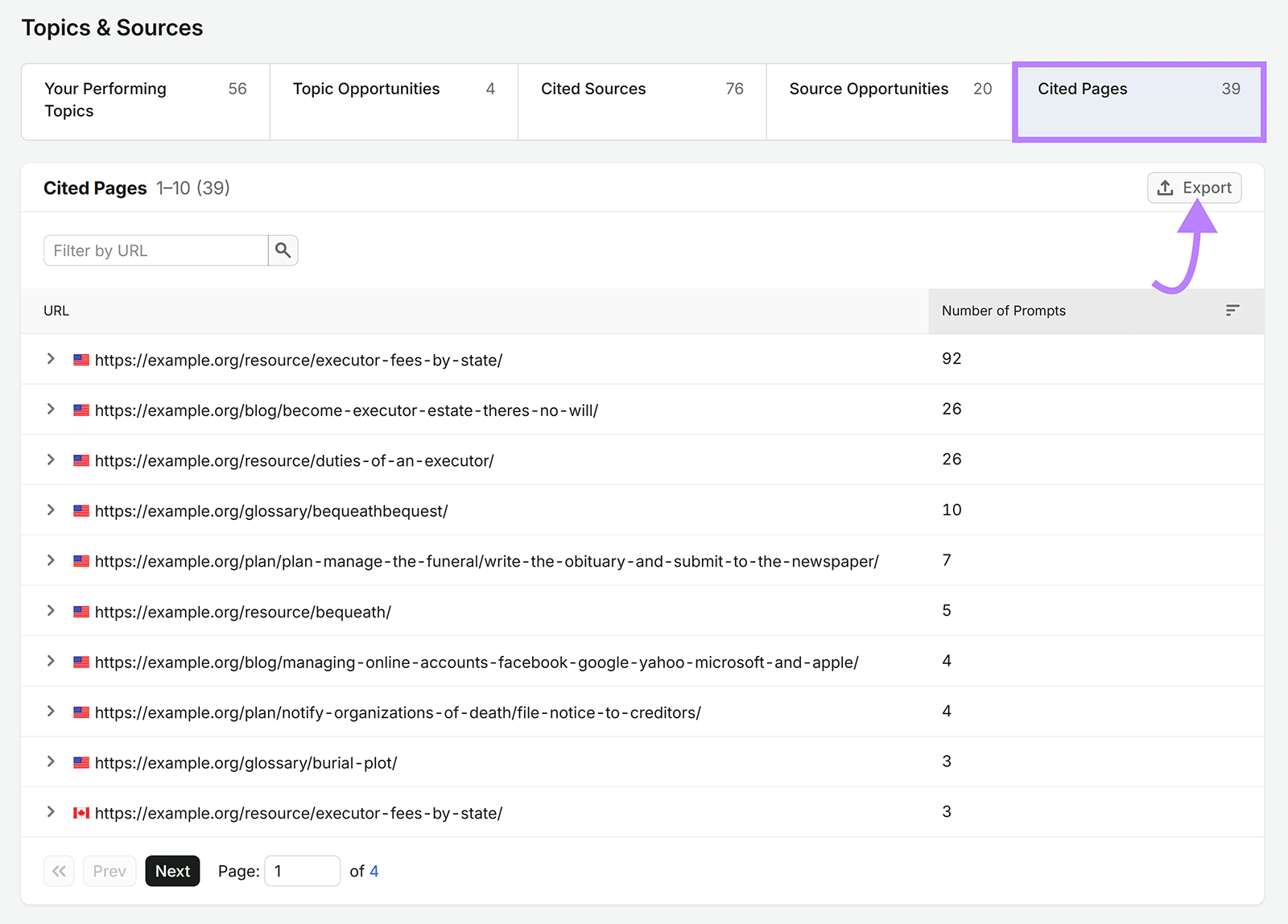1288x924 pixels.
Task: Expand the Canadian executor-fees-by-state row
Action: tap(51, 812)
